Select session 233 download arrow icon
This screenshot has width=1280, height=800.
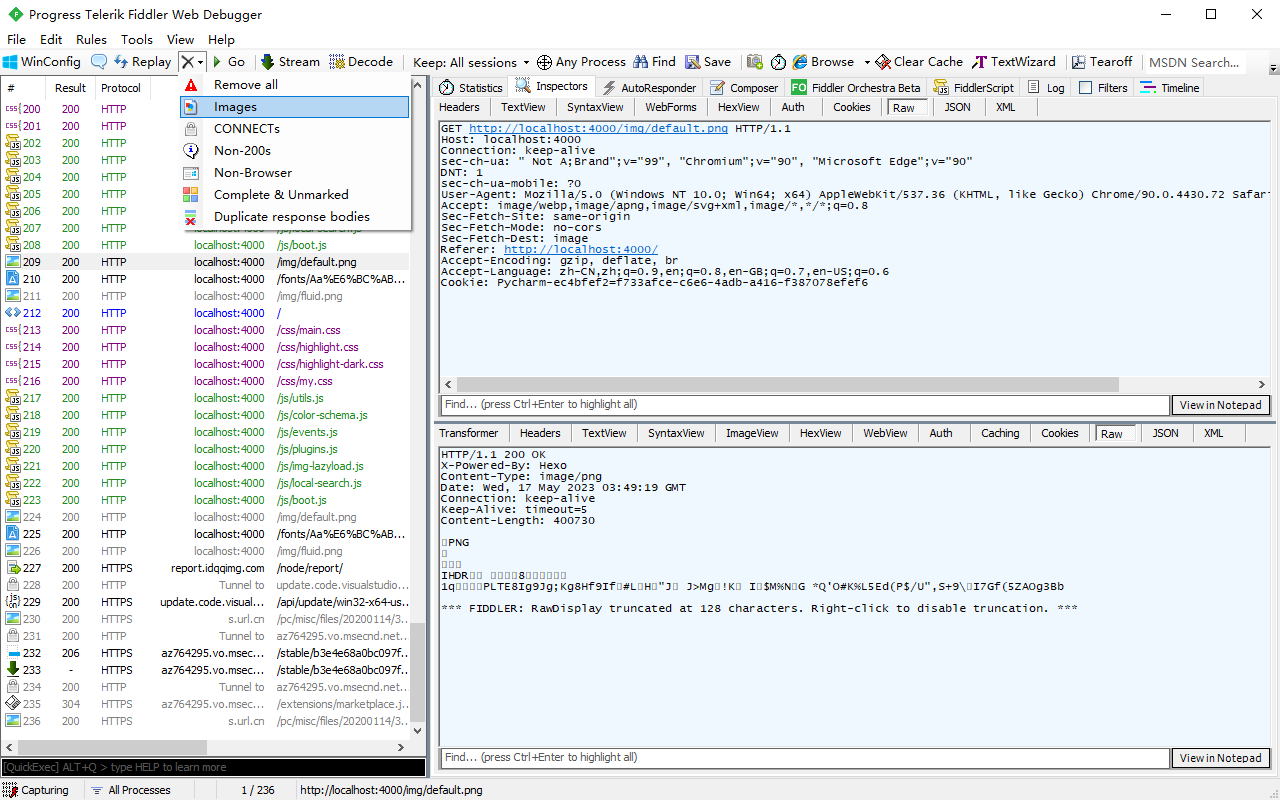point(13,669)
